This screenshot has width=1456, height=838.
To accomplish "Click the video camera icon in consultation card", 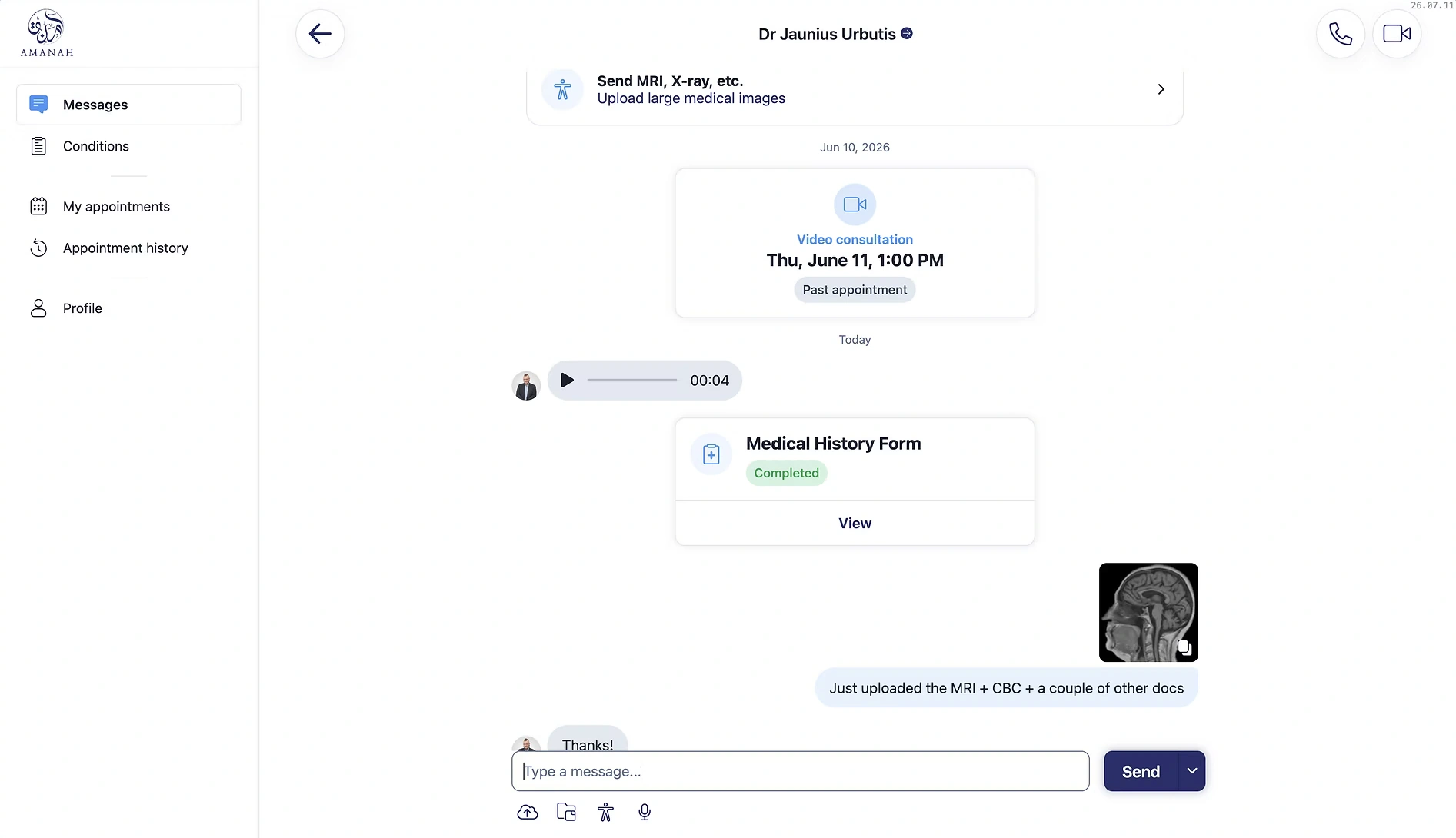I will click(855, 205).
